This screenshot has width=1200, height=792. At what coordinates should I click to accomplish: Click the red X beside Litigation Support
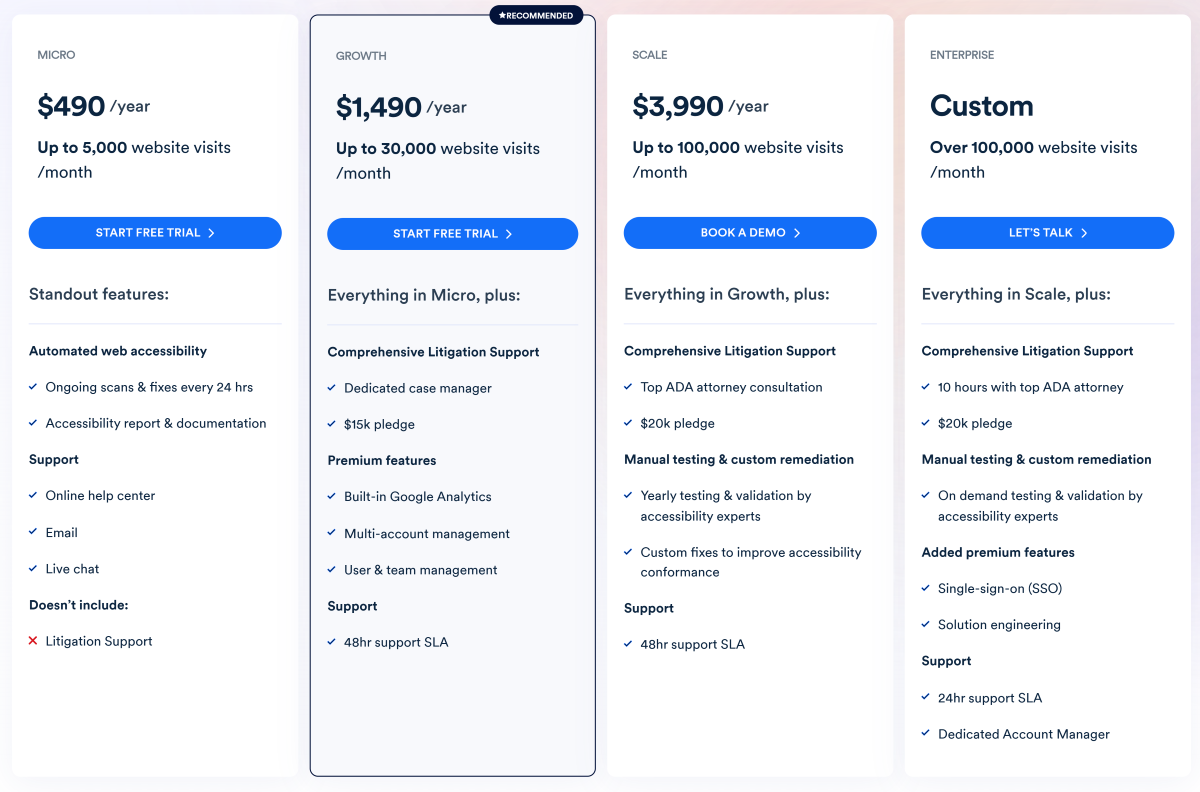[33, 641]
